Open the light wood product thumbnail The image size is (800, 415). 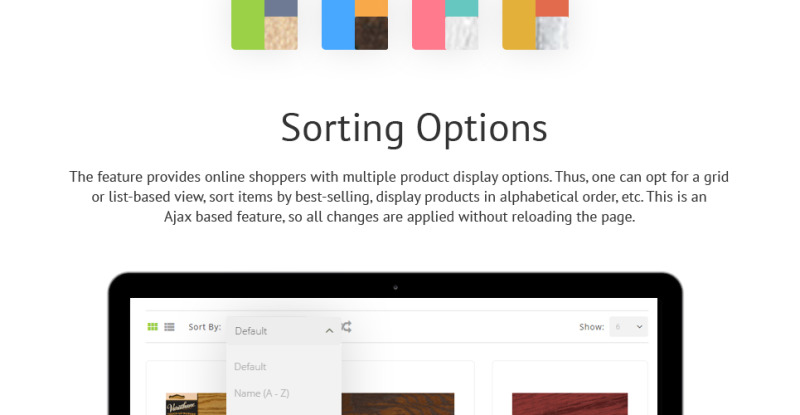(x=196, y=404)
